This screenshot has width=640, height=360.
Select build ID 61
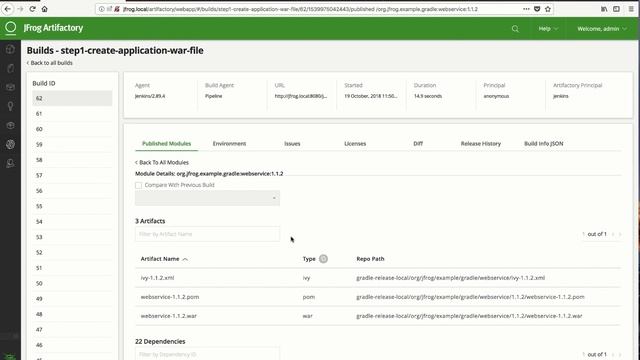pos(72,114)
